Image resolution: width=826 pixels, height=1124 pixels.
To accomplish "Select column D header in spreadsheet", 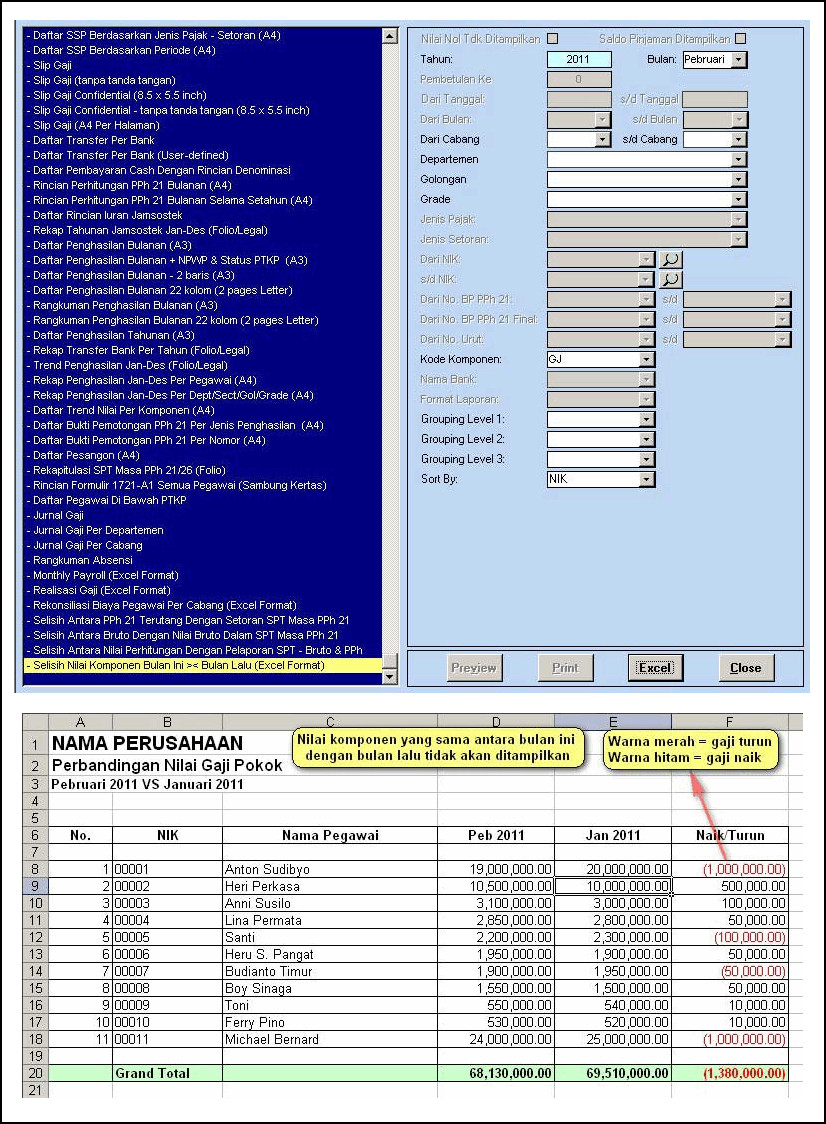I will point(495,722).
